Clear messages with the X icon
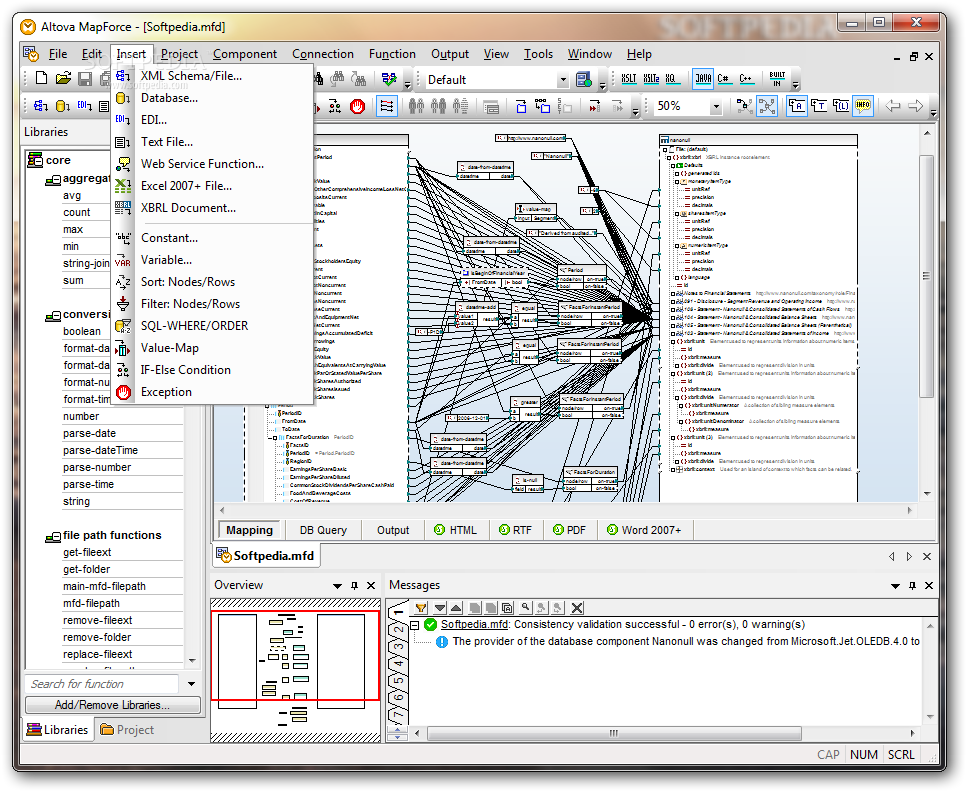The width and height of the screenshot is (967, 792). coord(577,608)
